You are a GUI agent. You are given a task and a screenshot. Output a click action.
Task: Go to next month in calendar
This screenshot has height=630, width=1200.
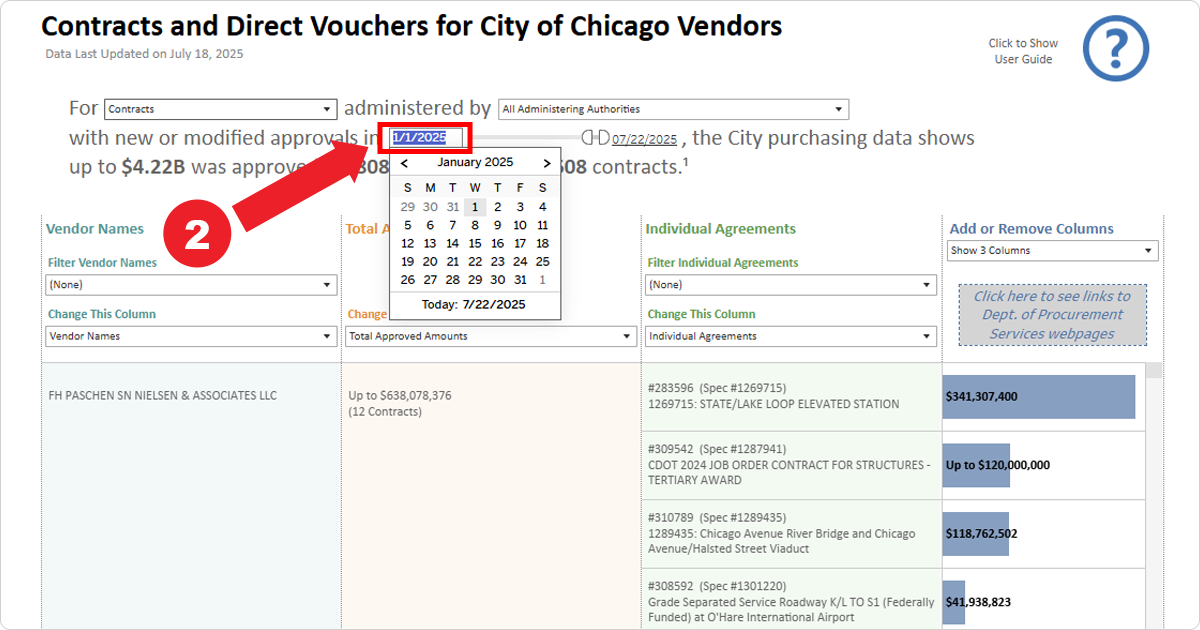[547, 163]
